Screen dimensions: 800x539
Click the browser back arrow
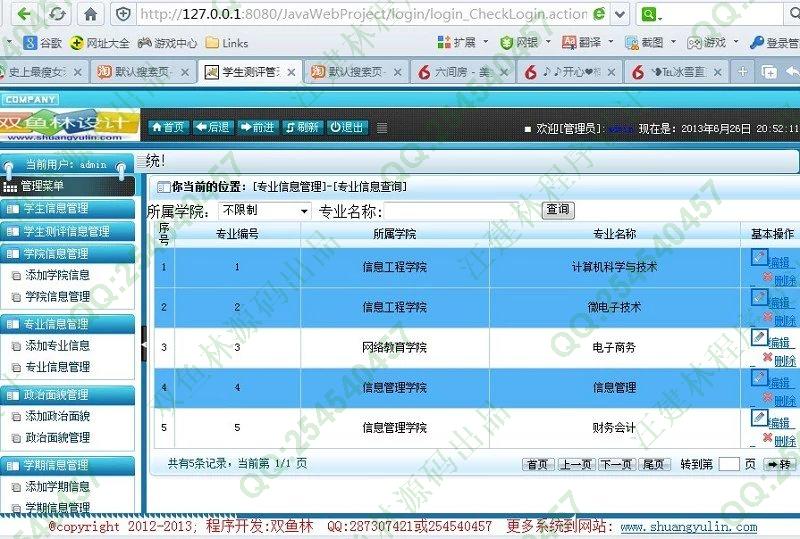pyautogui.click(x=23, y=14)
